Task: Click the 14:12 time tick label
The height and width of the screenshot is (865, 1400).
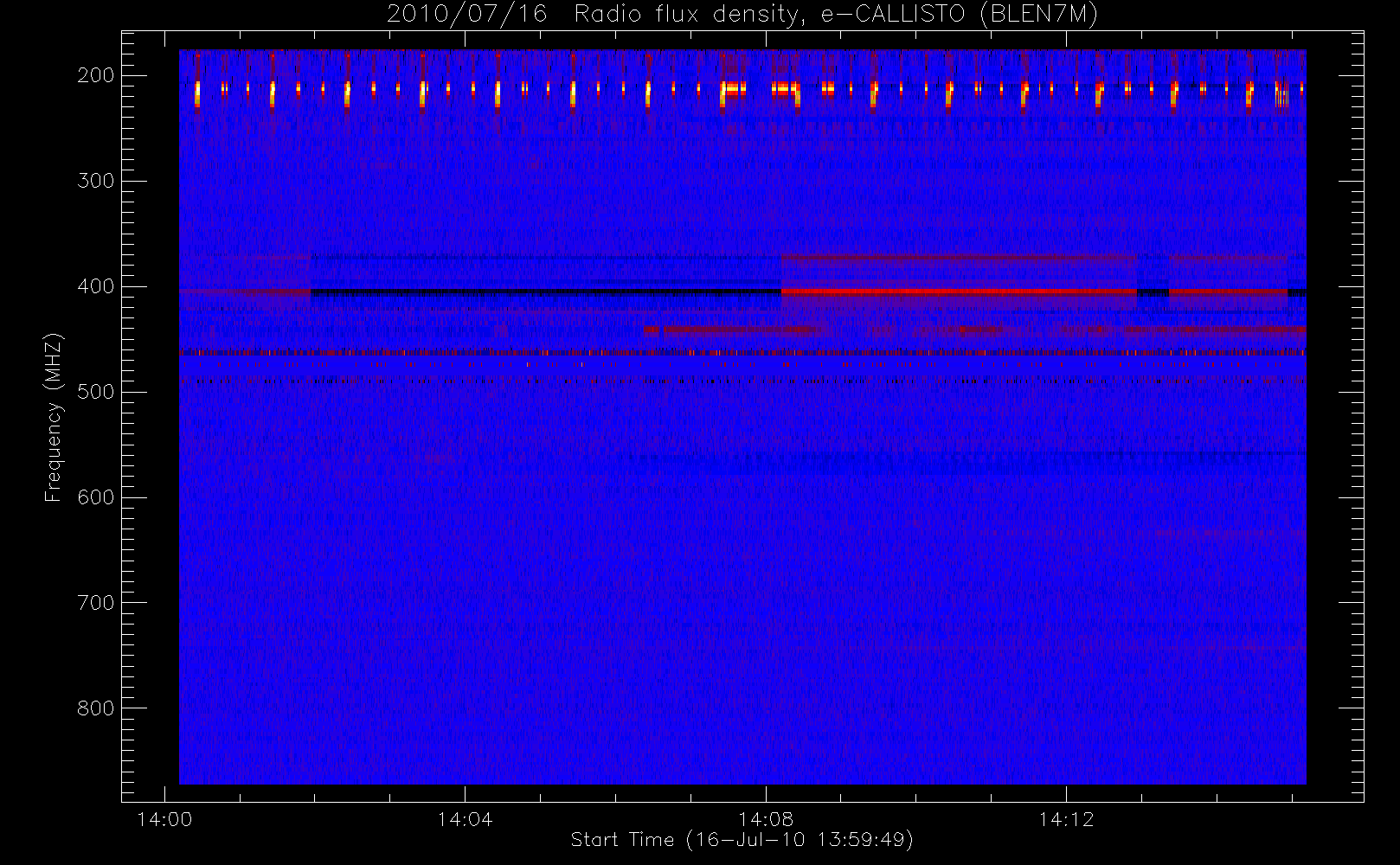Action: click(1066, 819)
